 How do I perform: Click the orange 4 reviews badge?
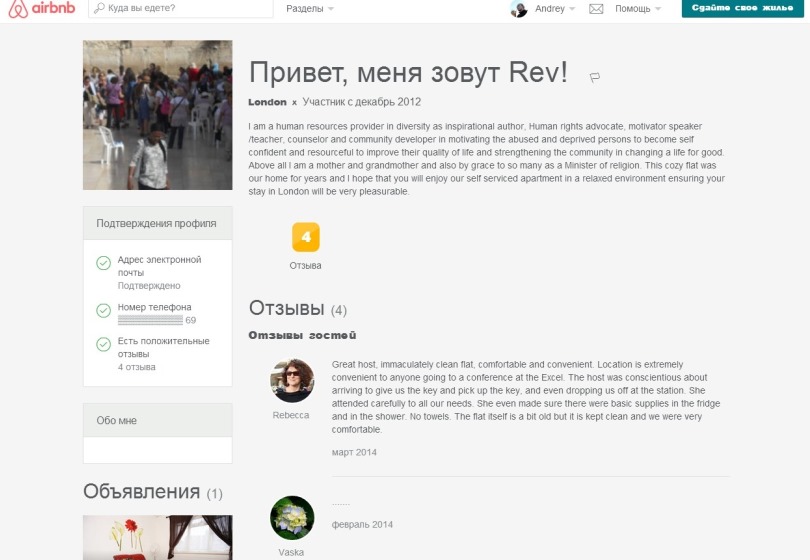coord(306,237)
